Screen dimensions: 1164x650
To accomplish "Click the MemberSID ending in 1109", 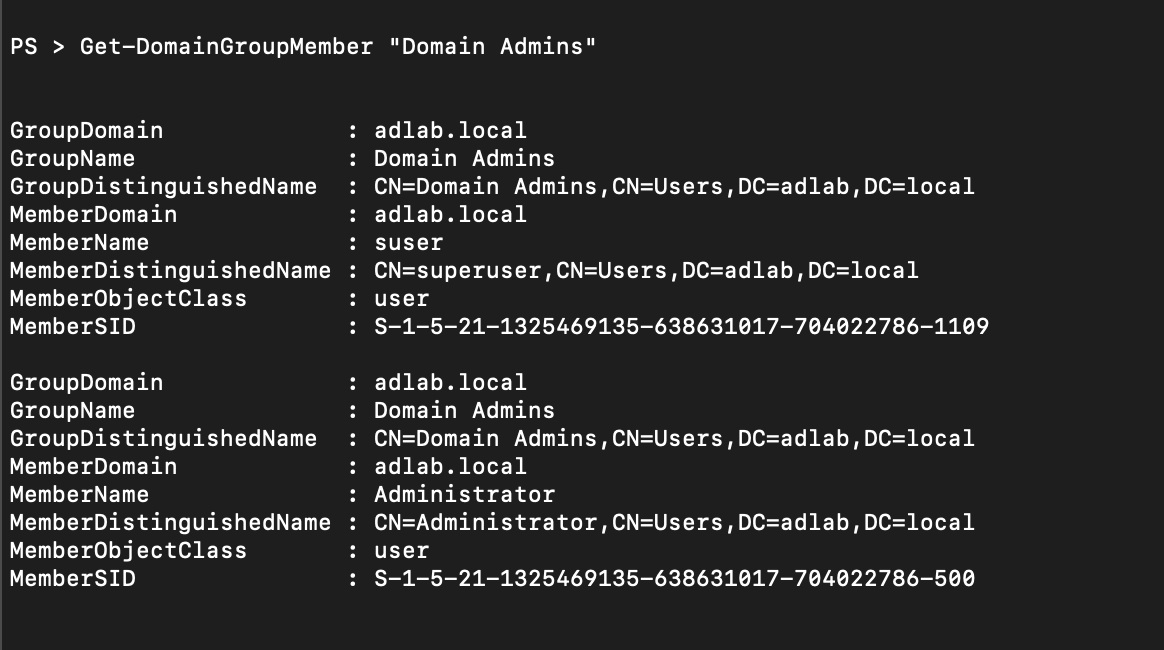I will click(681, 326).
